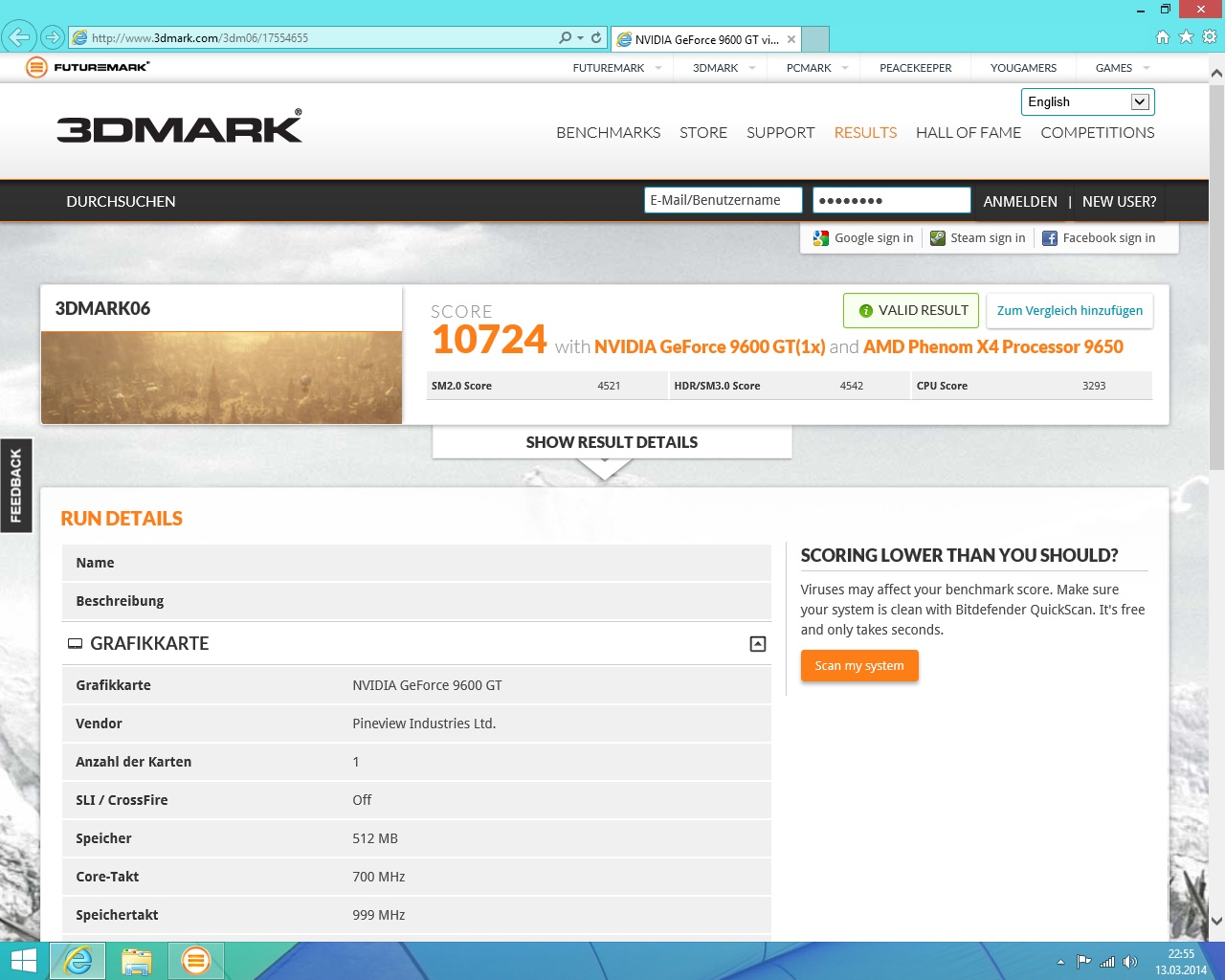
Task: Open the address bar dropdown arrow
Action: tap(580, 38)
